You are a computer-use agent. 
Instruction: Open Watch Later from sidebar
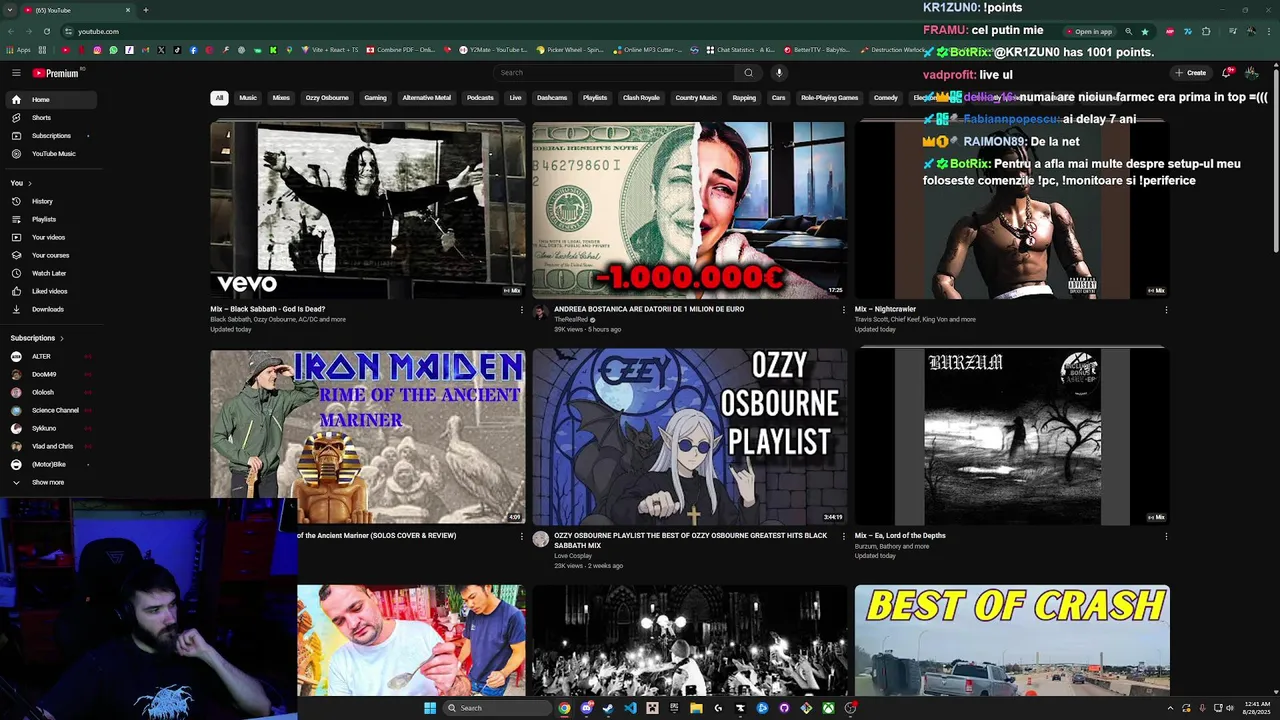click(49, 274)
